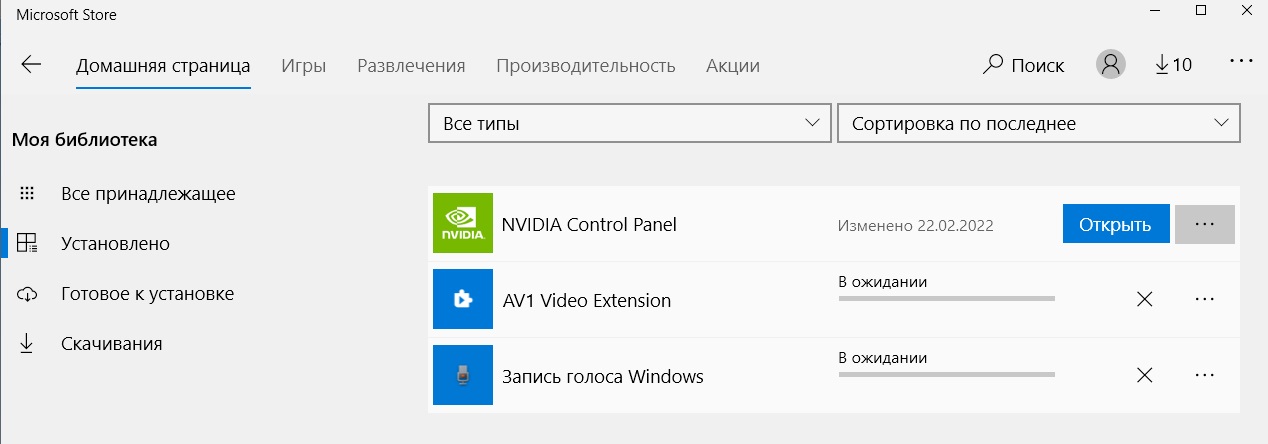Cancel the AV1 Video Extension download

coord(1145,299)
